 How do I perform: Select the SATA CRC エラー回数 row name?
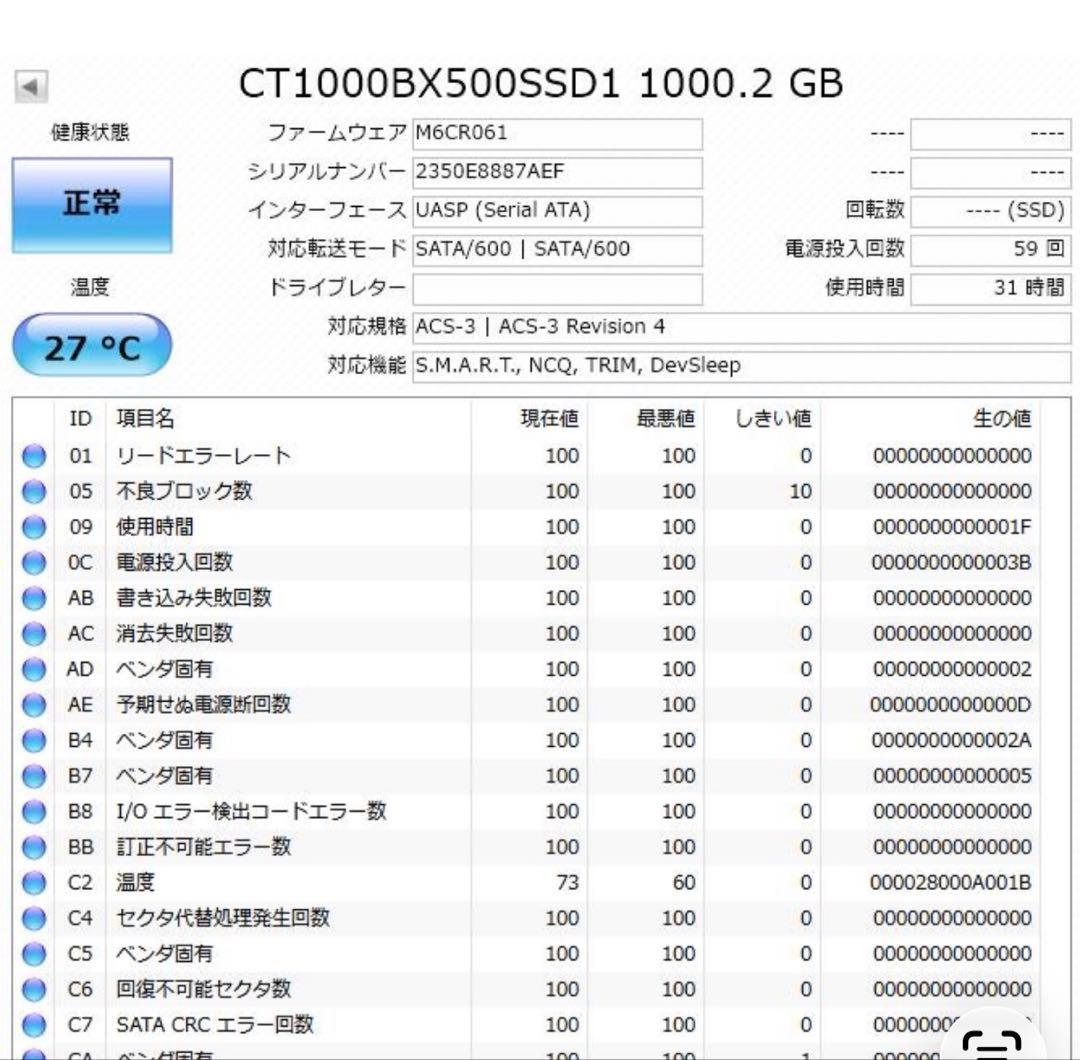click(215, 1025)
